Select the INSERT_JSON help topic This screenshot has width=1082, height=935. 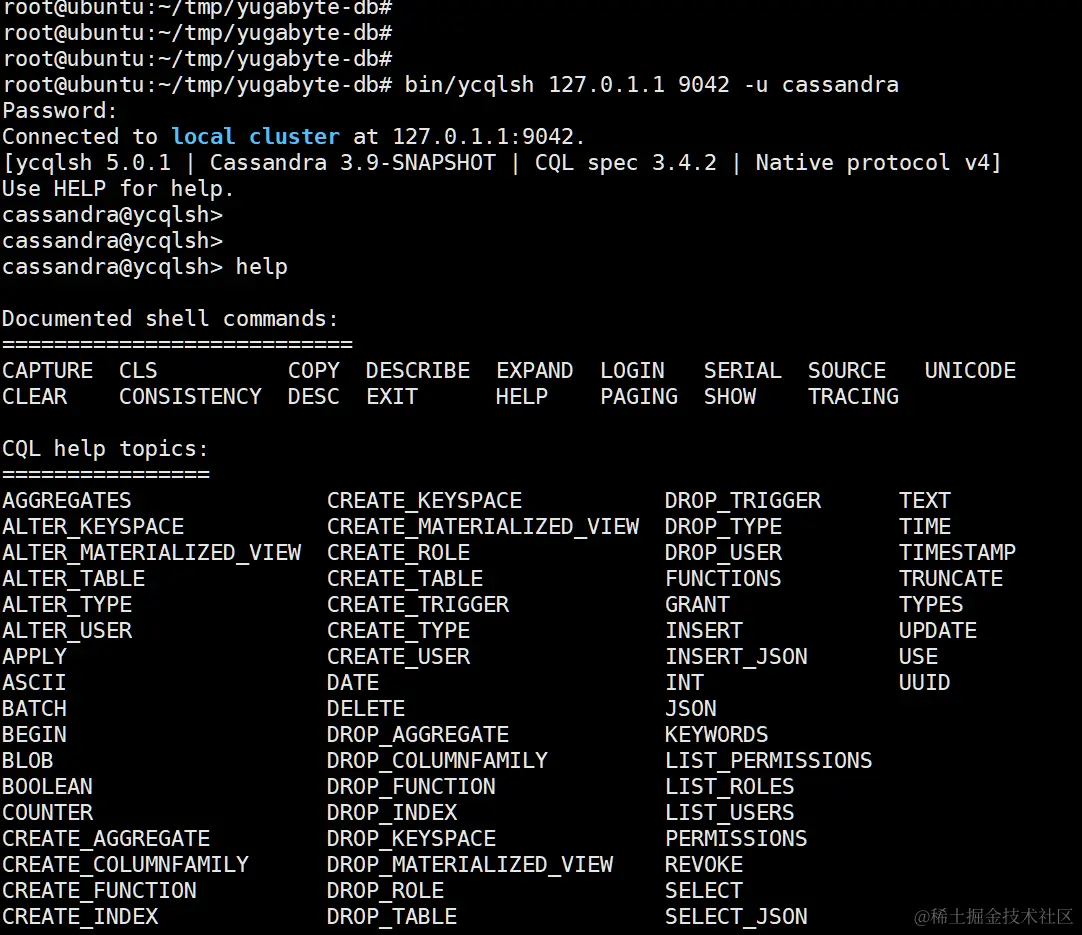pyautogui.click(x=736, y=657)
